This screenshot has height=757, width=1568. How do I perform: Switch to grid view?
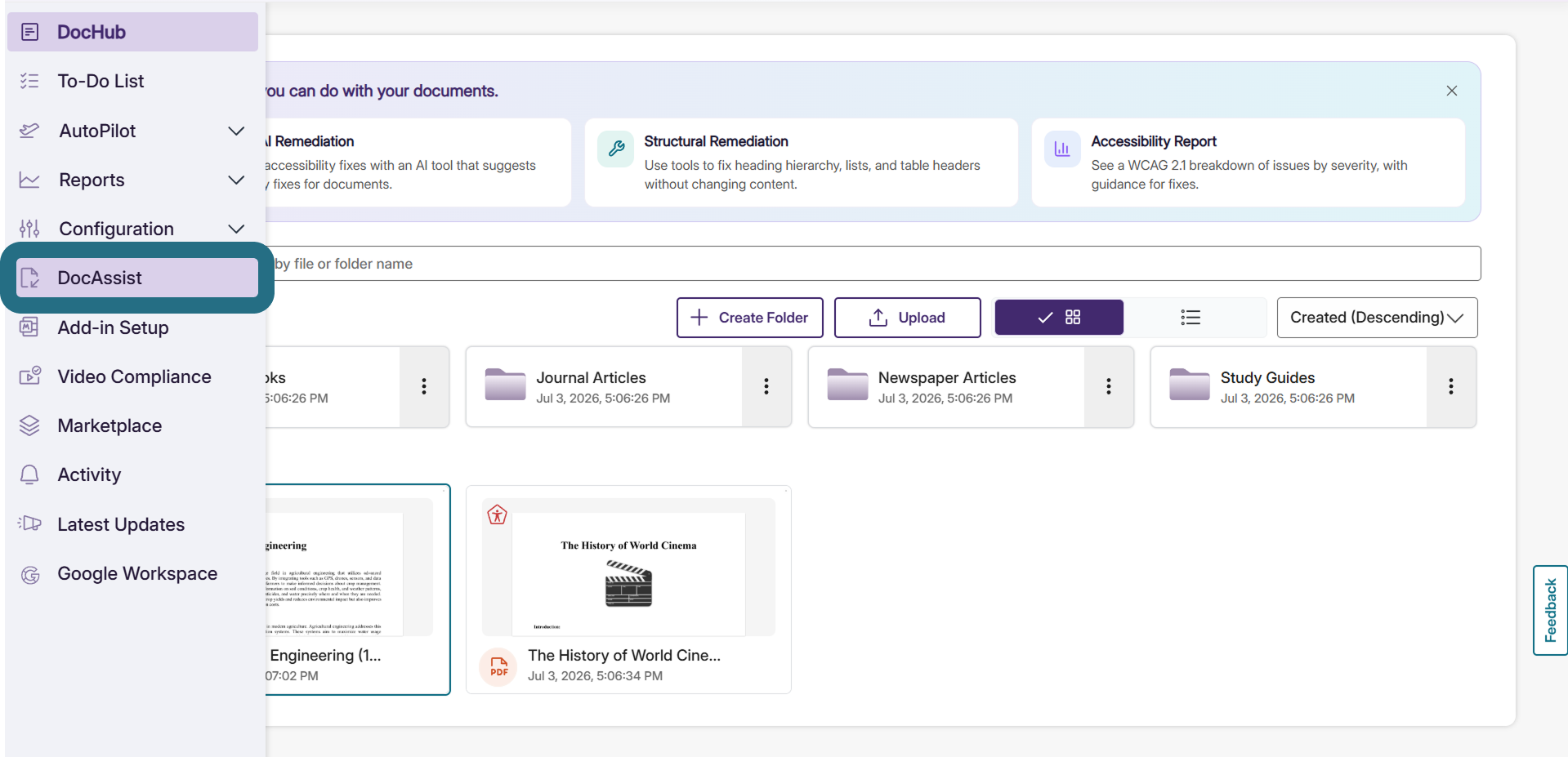click(1059, 318)
